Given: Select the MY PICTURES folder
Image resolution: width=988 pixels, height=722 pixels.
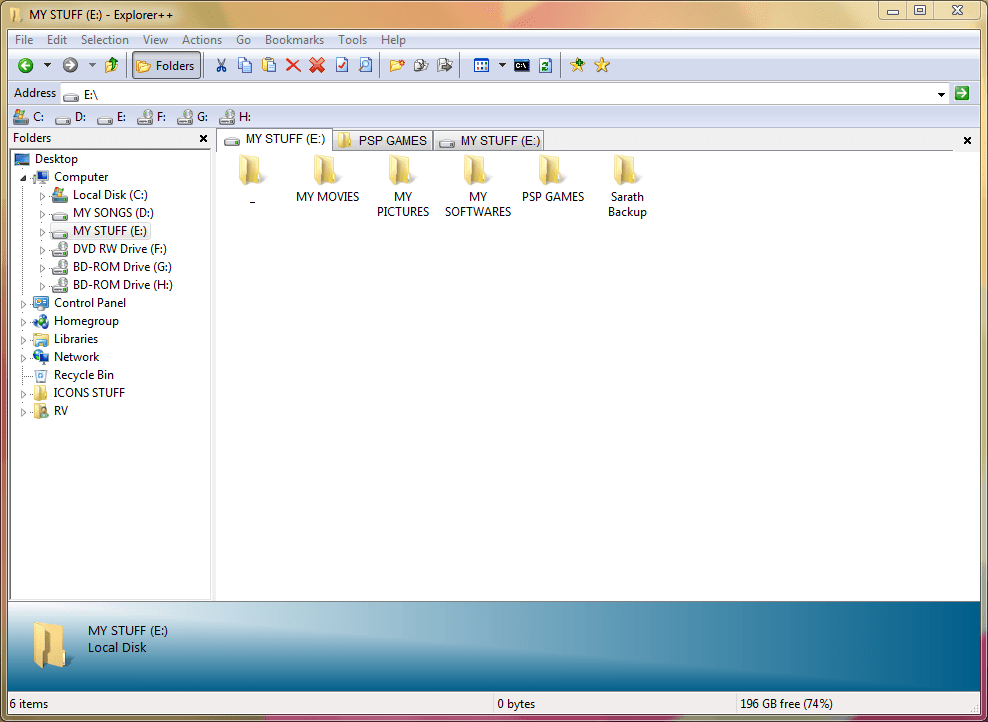Looking at the screenshot, I should [x=403, y=186].
